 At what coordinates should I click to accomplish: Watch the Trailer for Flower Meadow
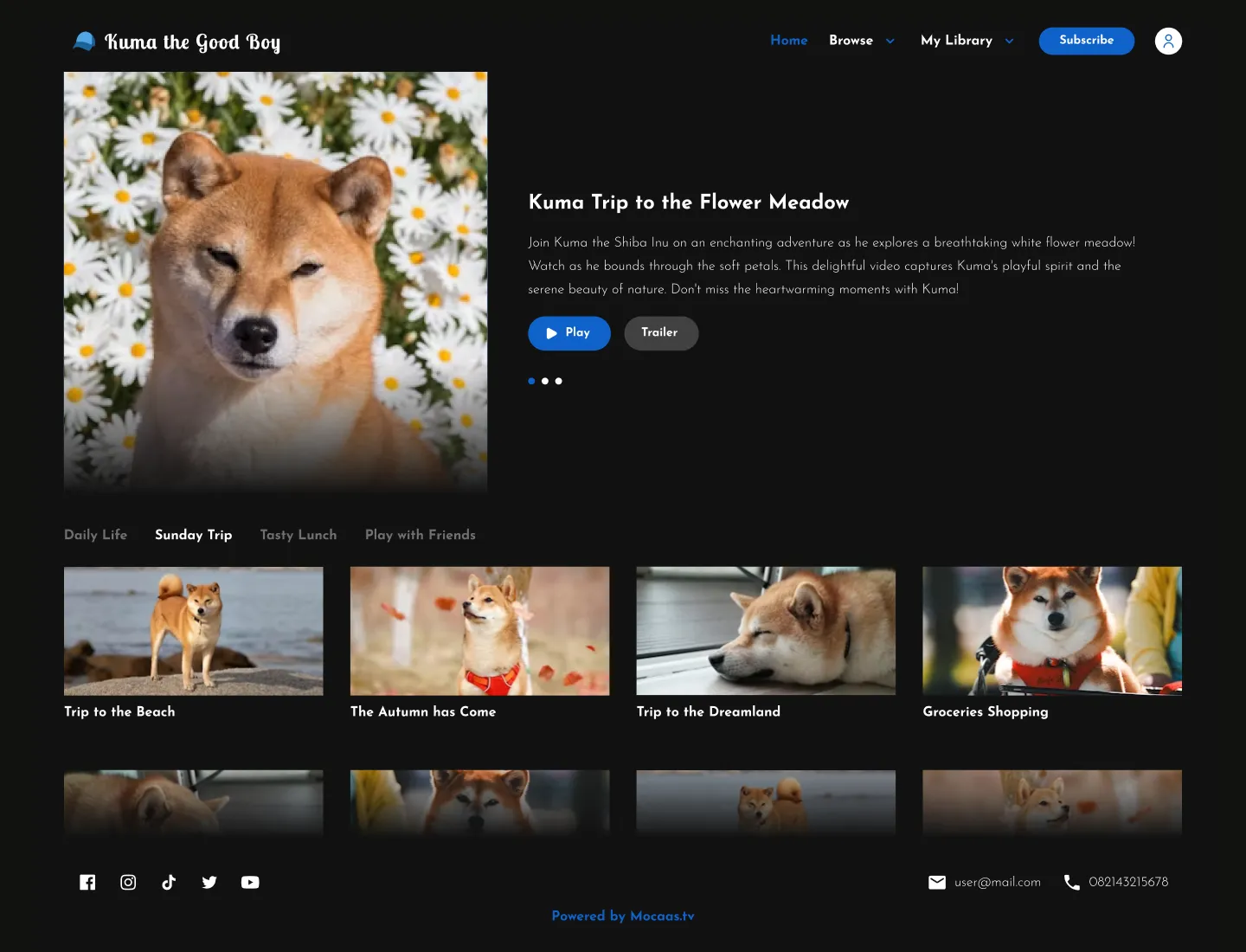661,333
